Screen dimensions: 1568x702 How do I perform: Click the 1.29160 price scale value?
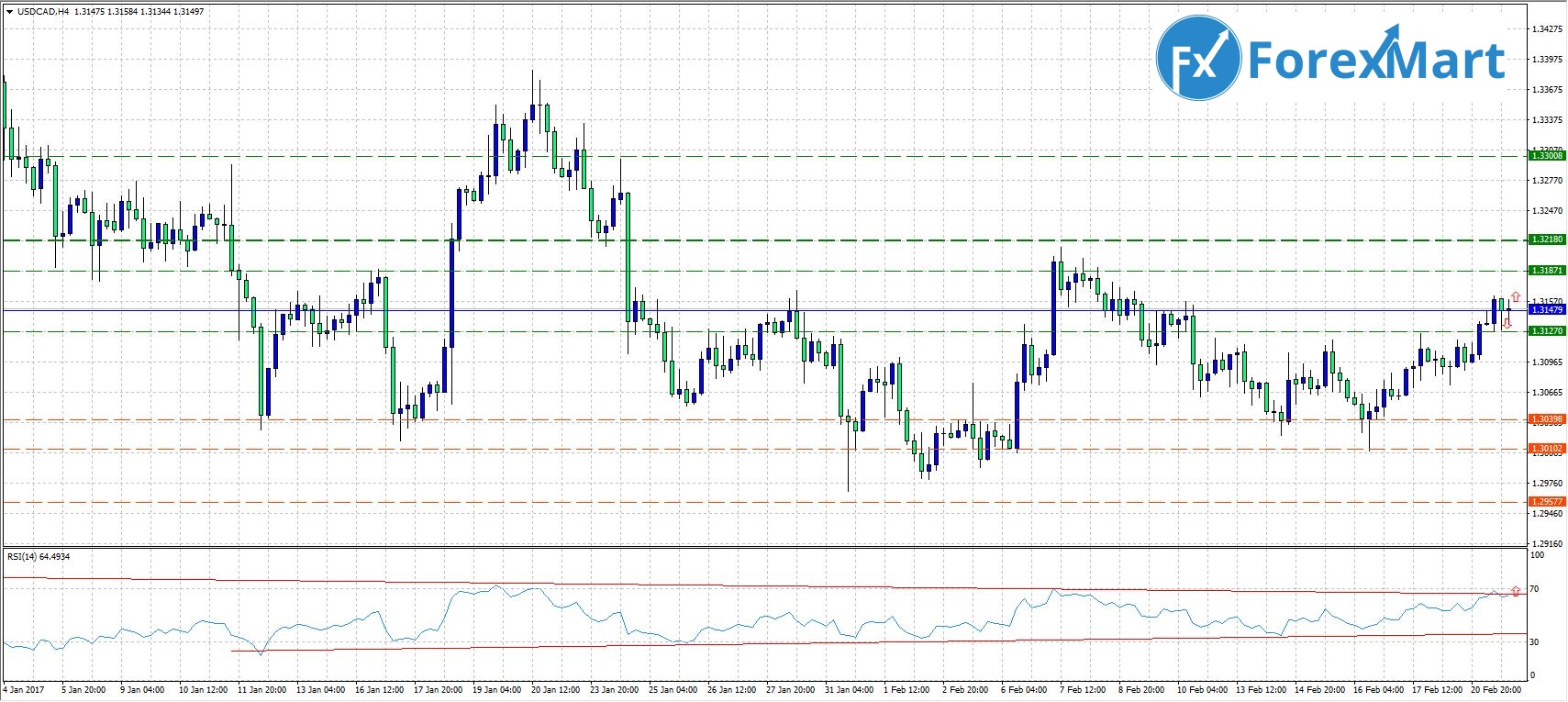point(1548,544)
